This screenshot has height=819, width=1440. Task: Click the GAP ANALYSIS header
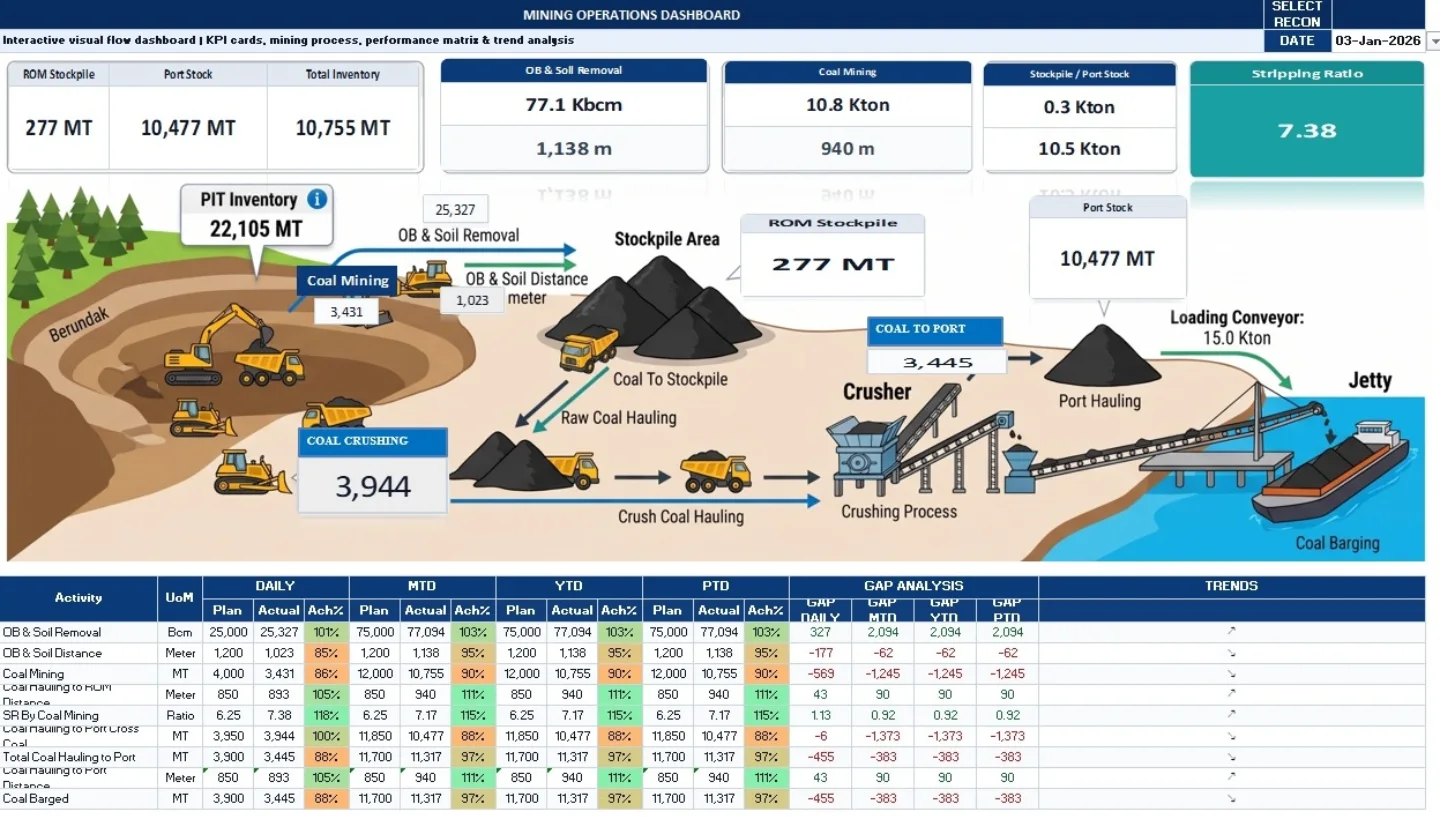click(x=913, y=586)
